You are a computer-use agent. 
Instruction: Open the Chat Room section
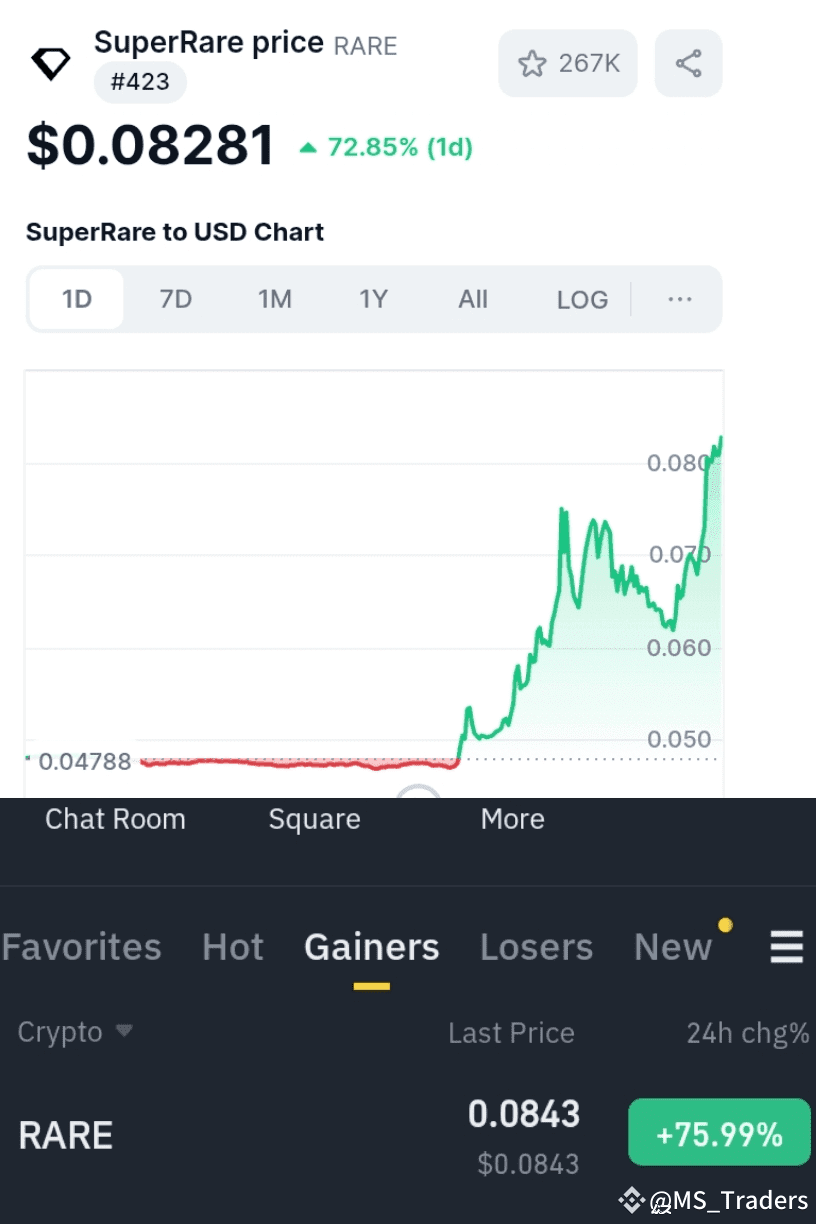click(114, 819)
